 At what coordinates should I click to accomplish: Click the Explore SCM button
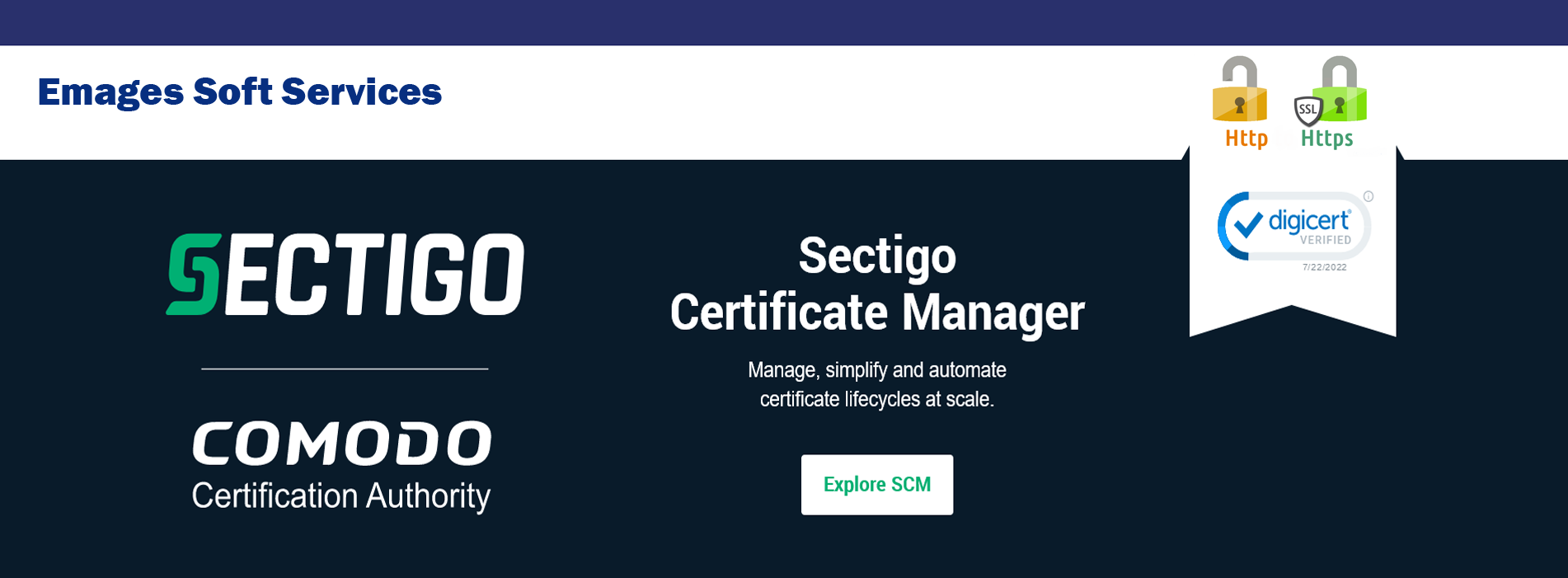pyautogui.click(x=876, y=485)
